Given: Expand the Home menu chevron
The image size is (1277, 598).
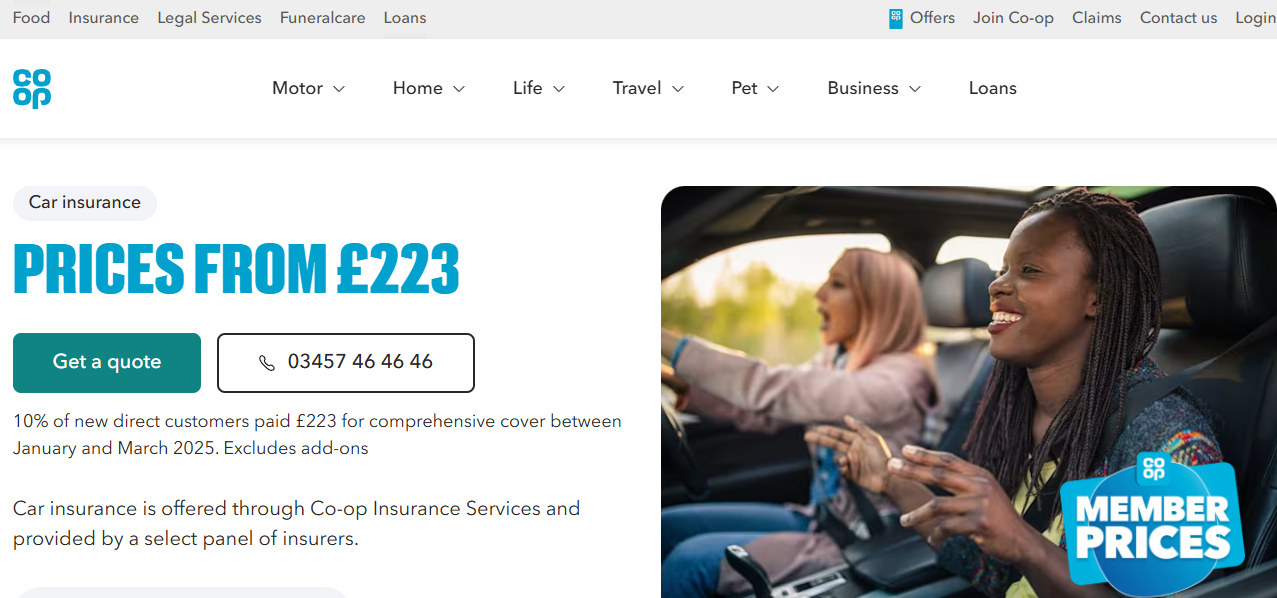Looking at the screenshot, I should click(459, 89).
